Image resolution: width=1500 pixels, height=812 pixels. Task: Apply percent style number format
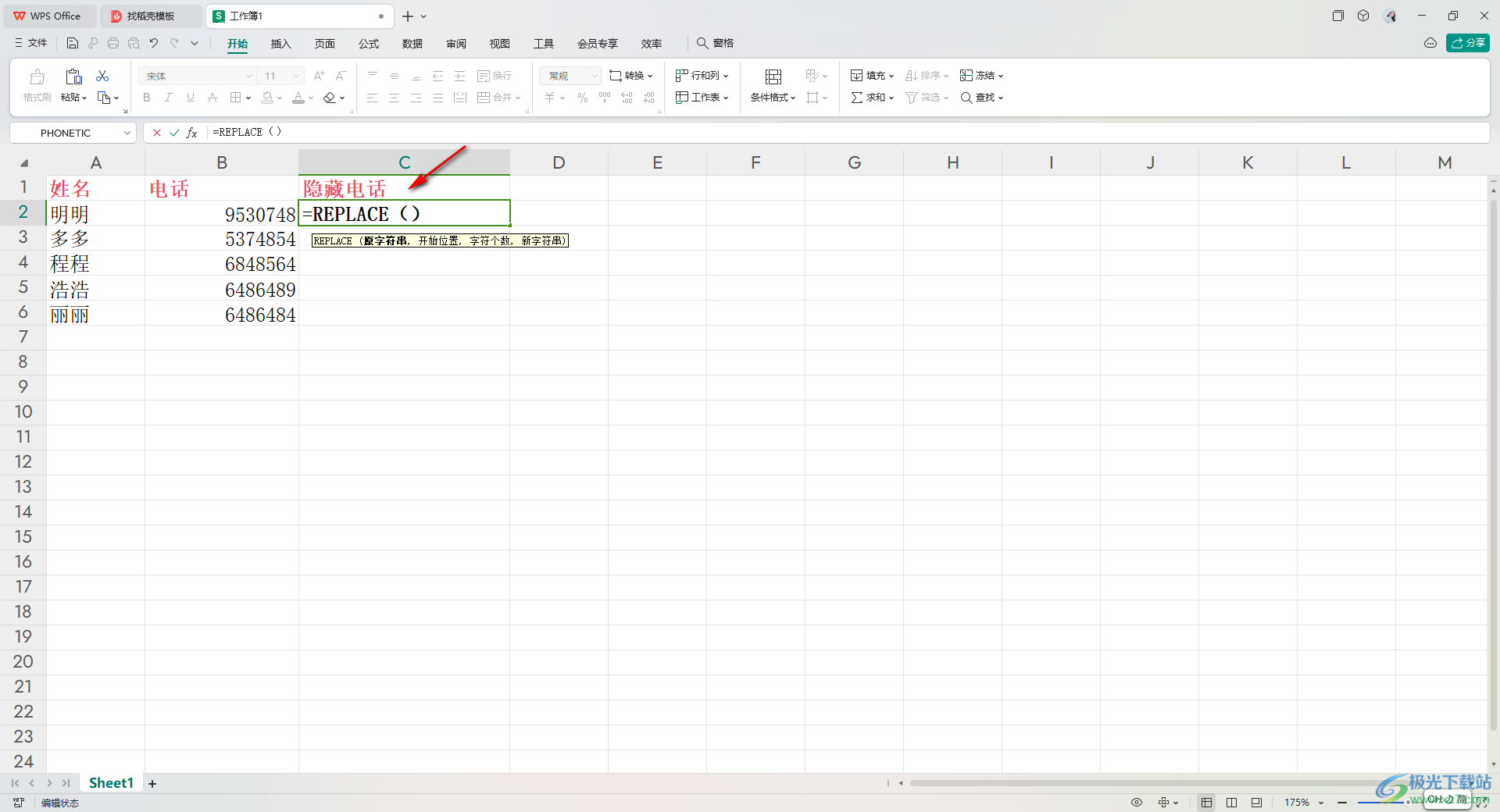(583, 98)
